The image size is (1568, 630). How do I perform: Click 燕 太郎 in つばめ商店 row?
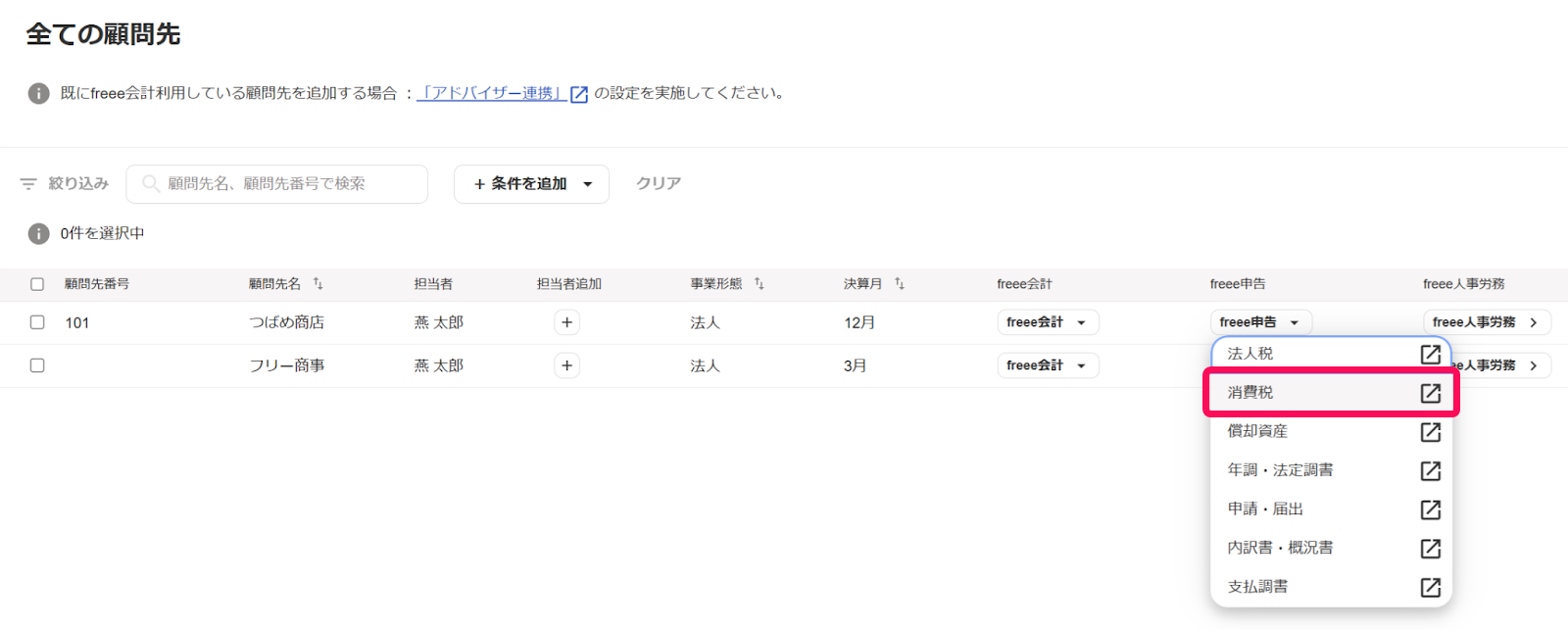click(x=438, y=322)
